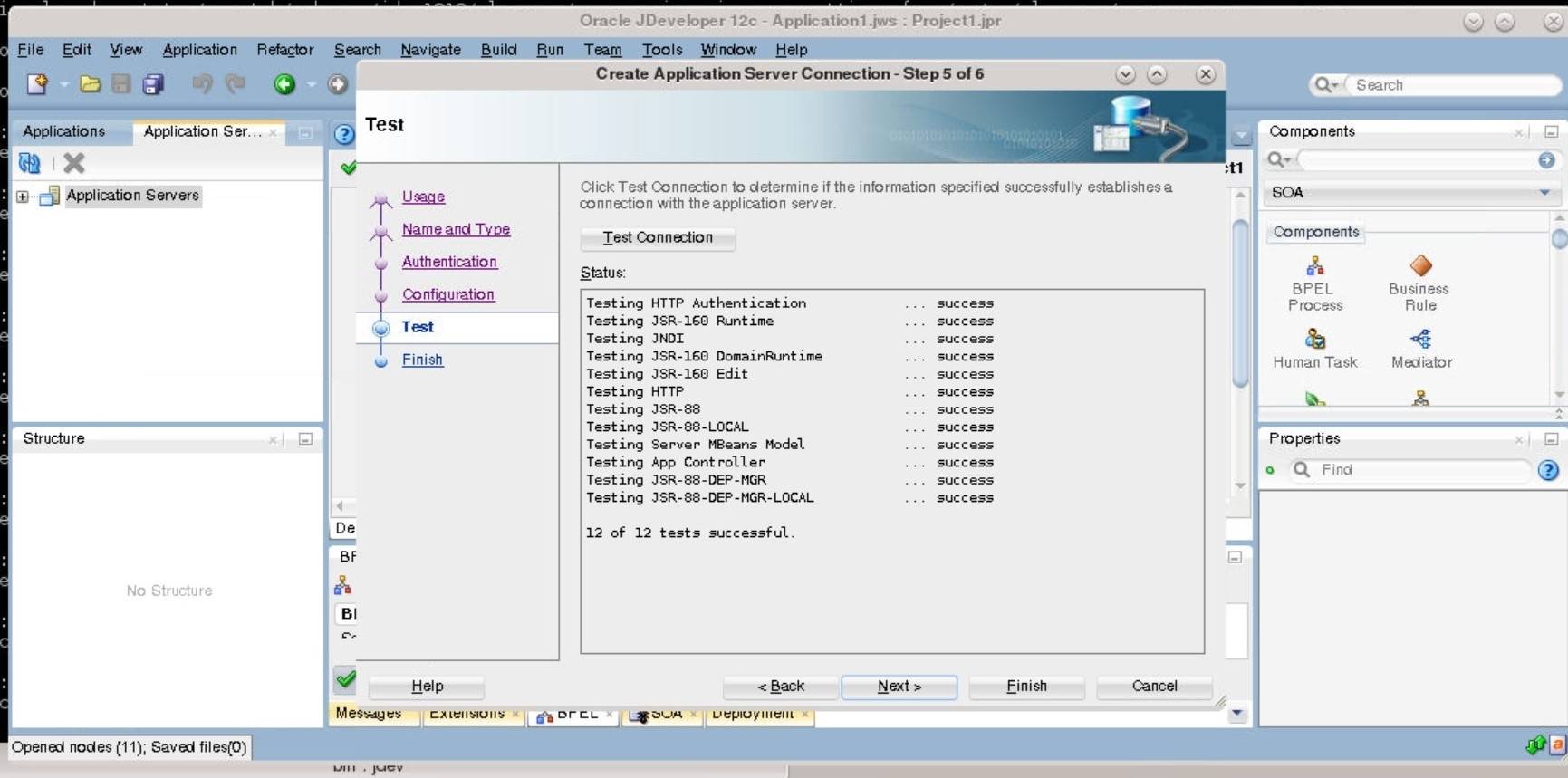The image size is (1568, 778).
Task: Open the Components search options dropdown
Action: click(x=1278, y=160)
